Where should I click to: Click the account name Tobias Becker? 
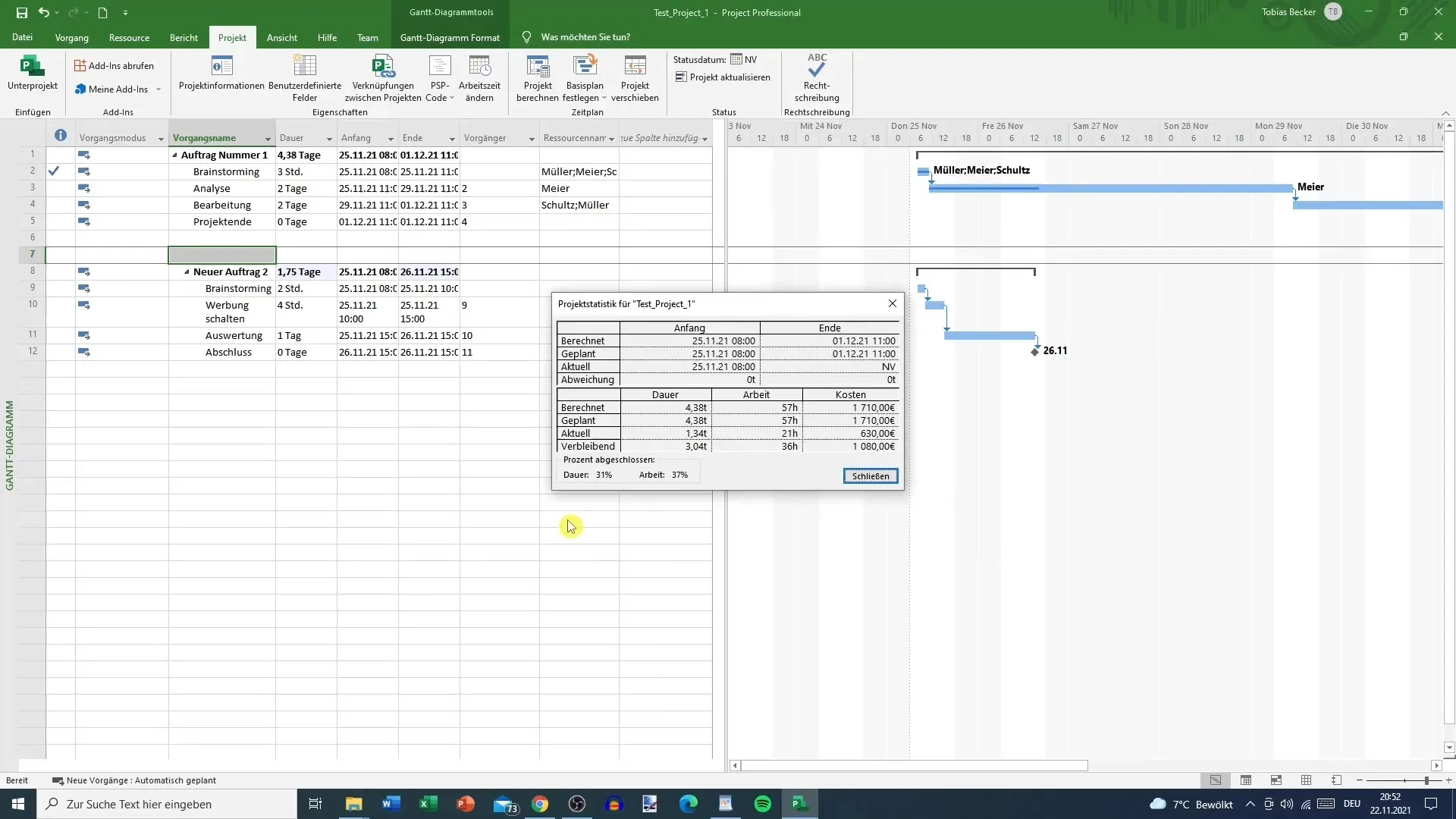[x=1288, y=12]
